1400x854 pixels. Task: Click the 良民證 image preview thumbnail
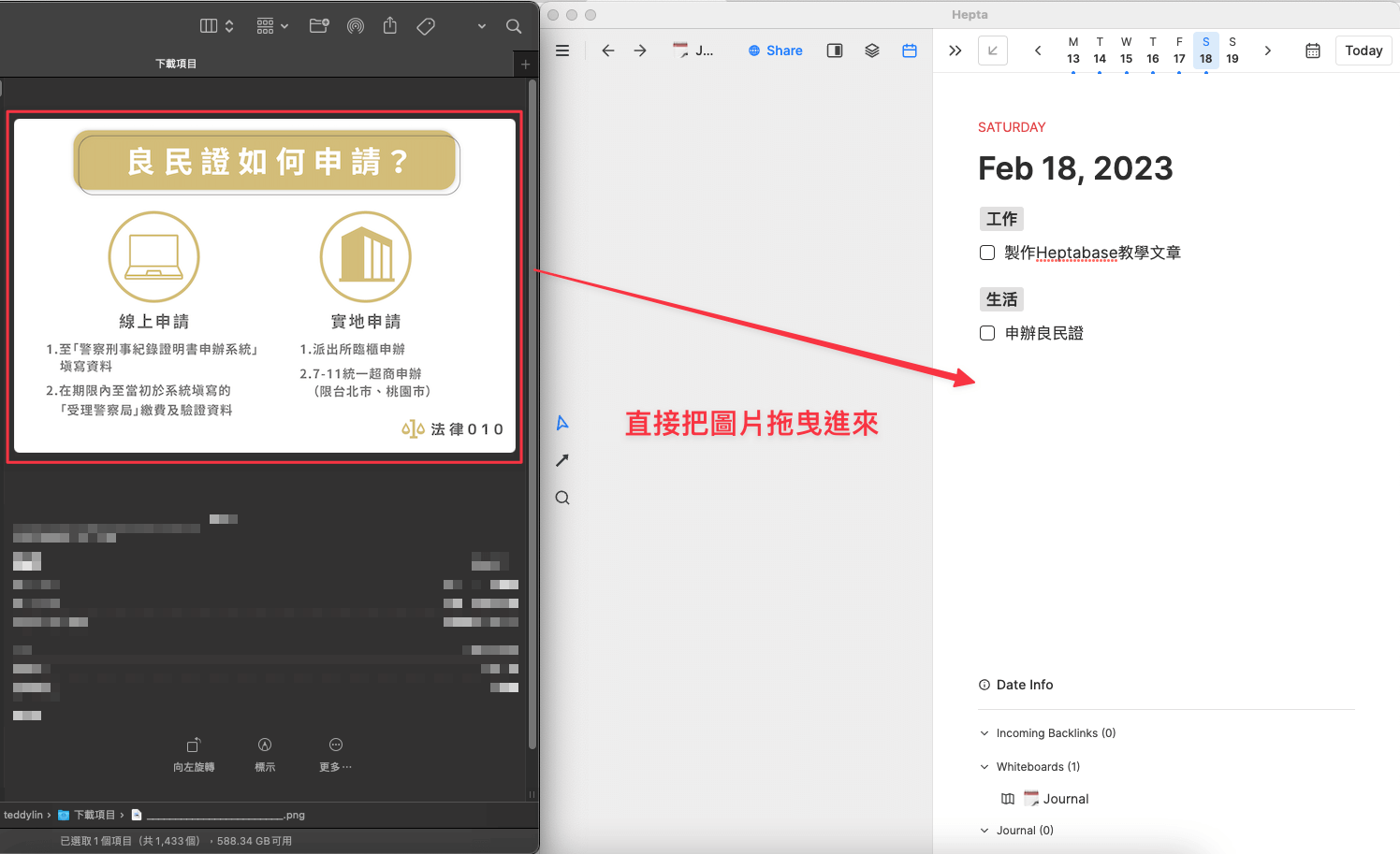pos(265,286)
